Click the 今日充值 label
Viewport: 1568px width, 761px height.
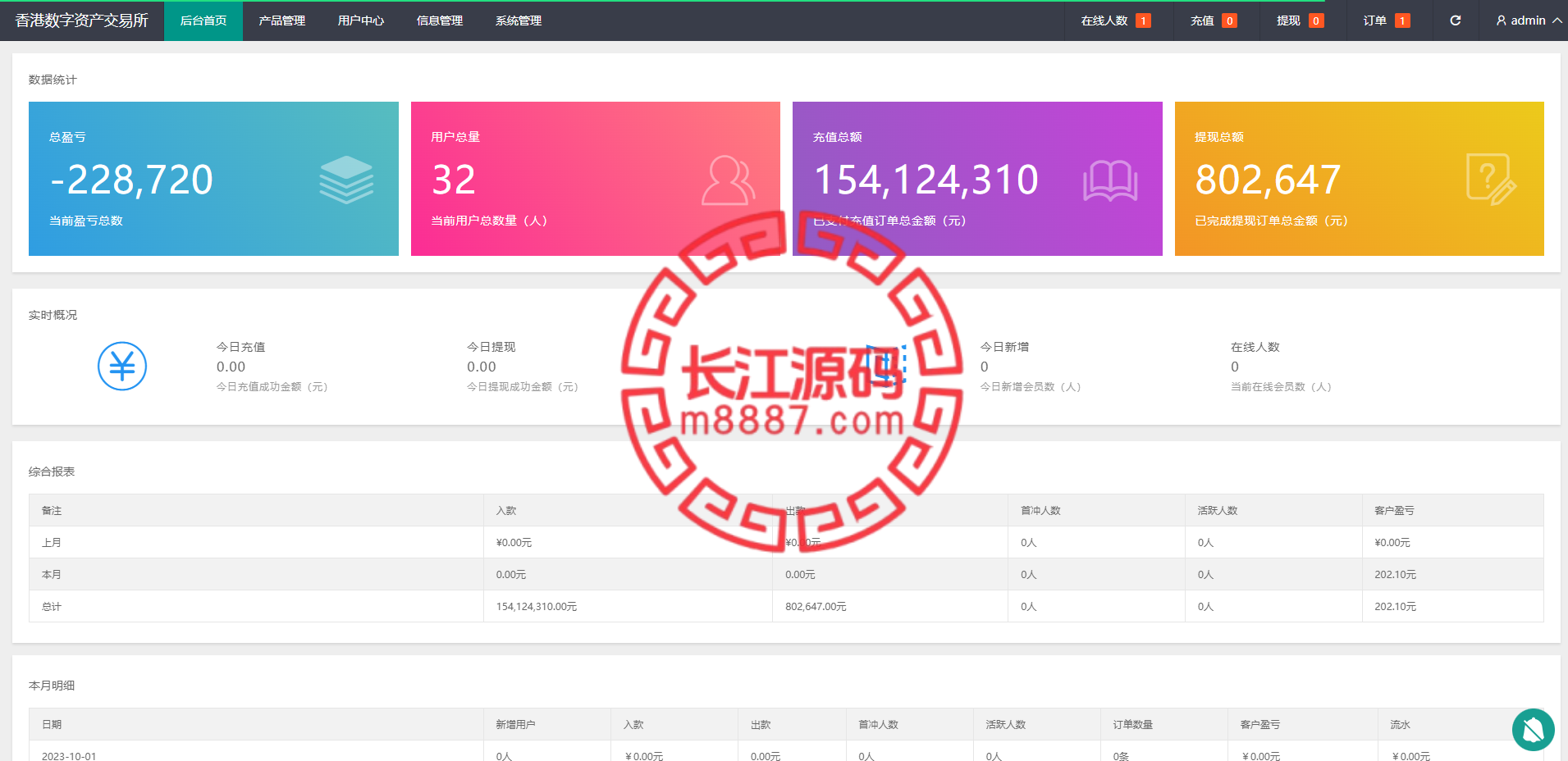coord(240,347)
